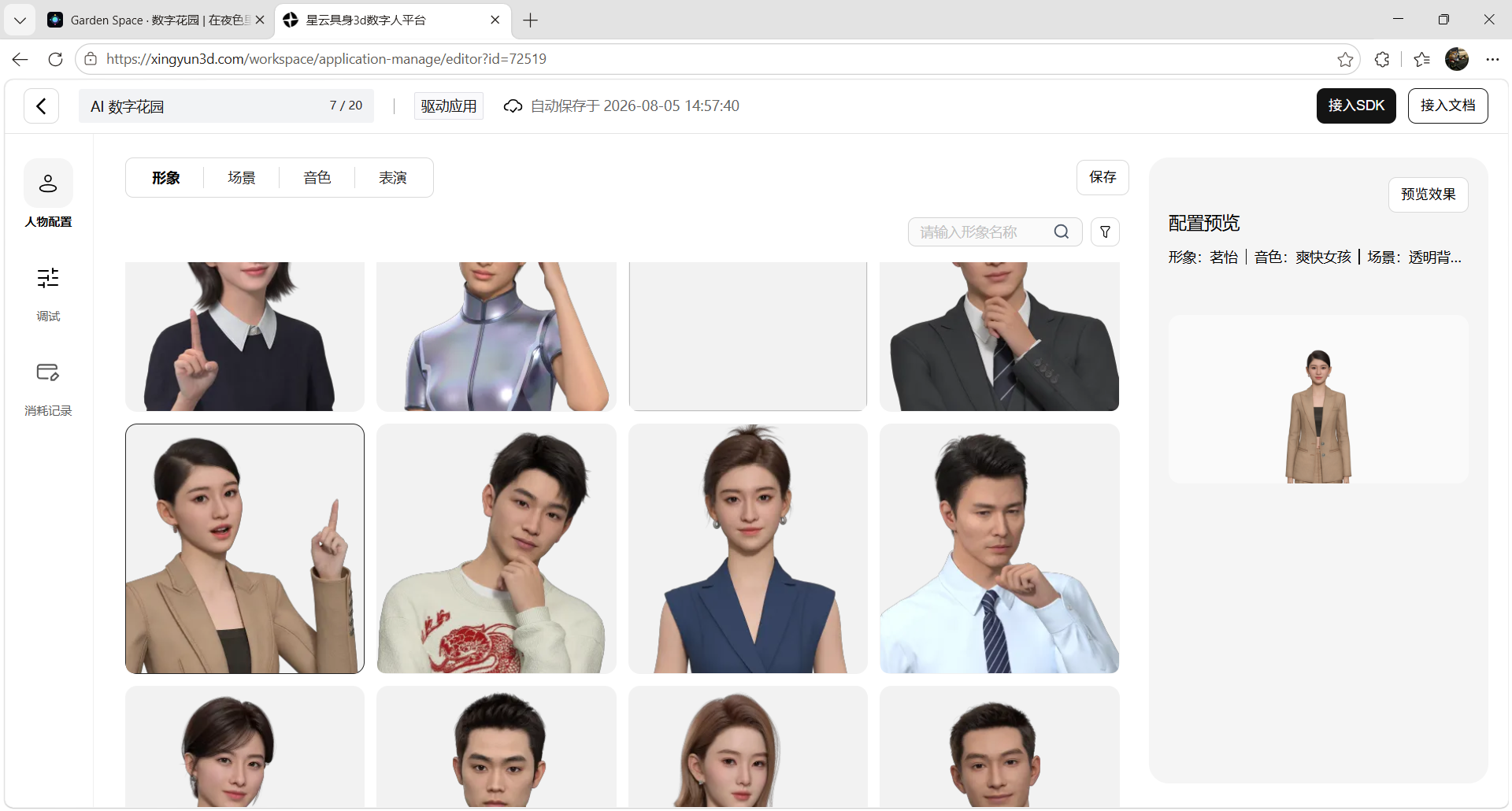
Task: Reload the page with the refresh icon
Action: click(x=55, y=59)
